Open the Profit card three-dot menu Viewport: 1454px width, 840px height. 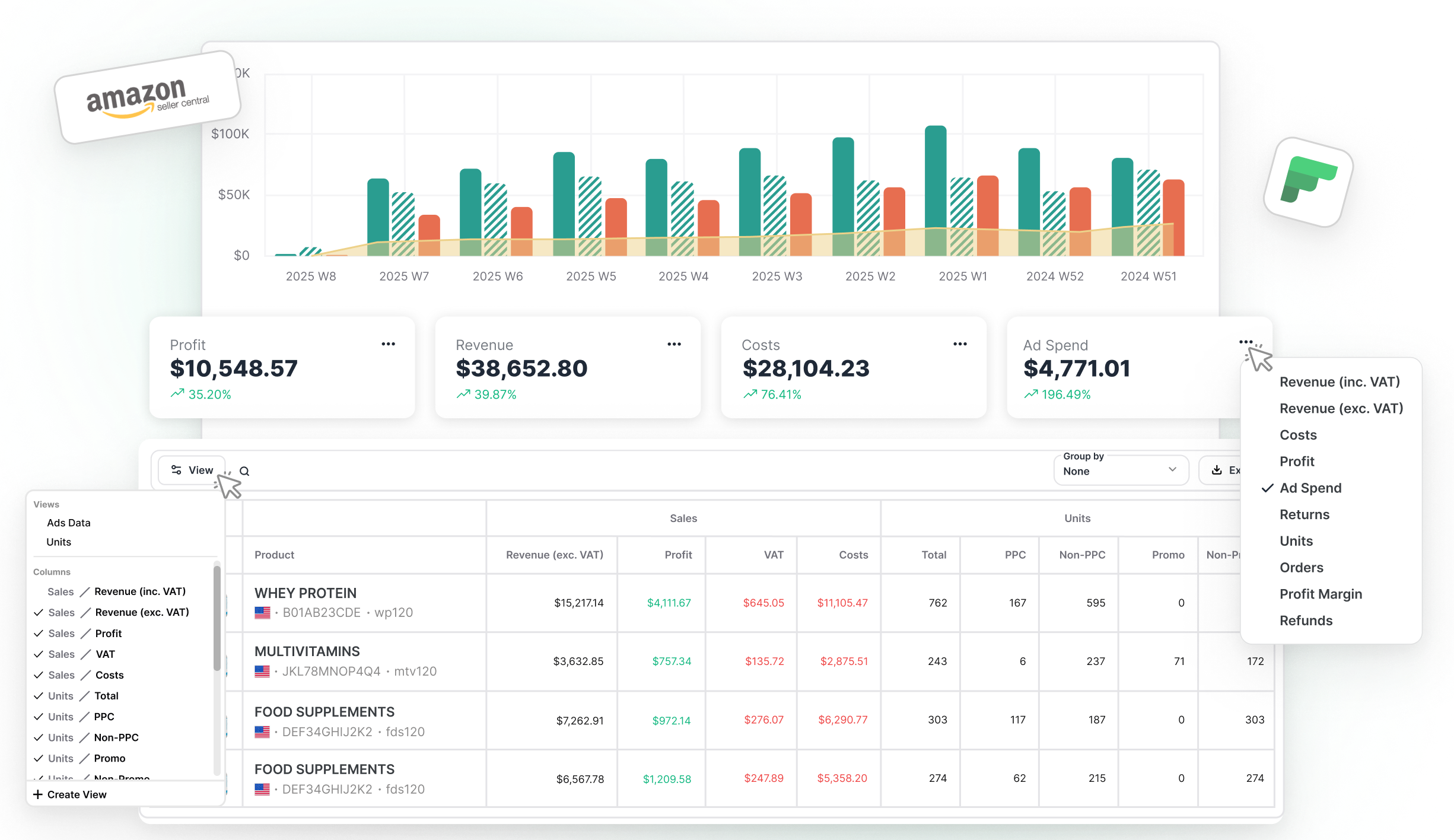(x=388, y=344)
